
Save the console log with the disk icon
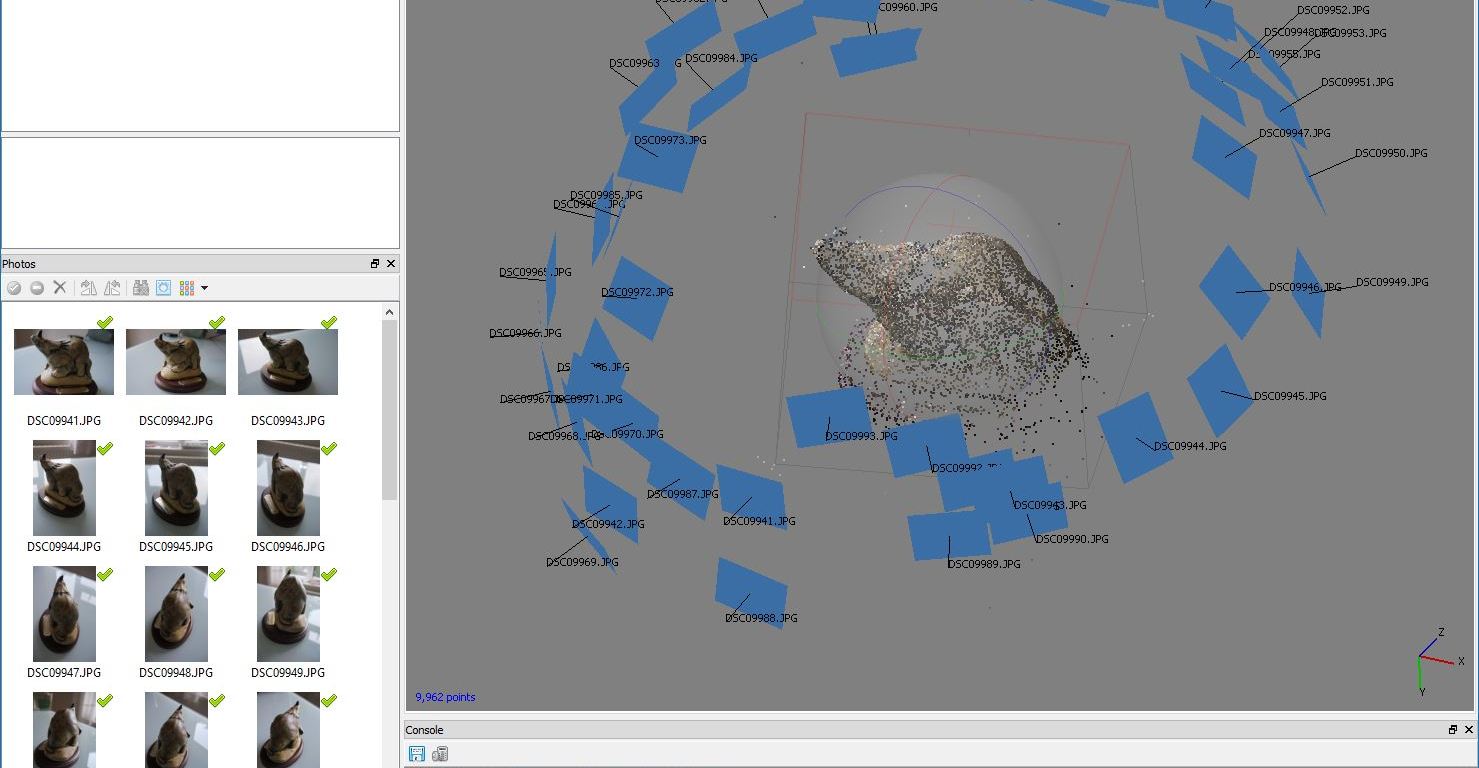click(x=417, y=754)
